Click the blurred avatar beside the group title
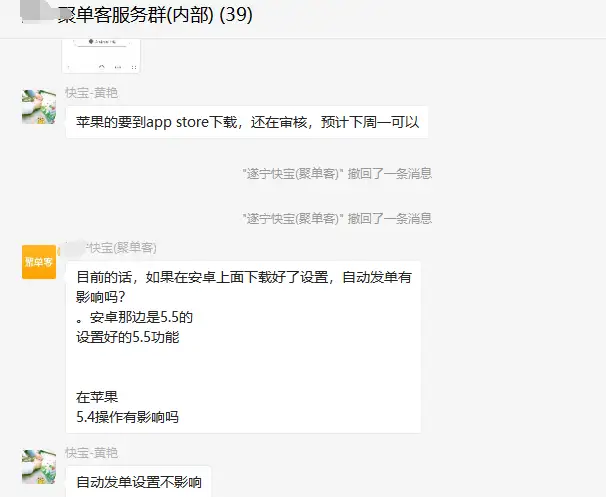606x497 pixels. point(39,12)
